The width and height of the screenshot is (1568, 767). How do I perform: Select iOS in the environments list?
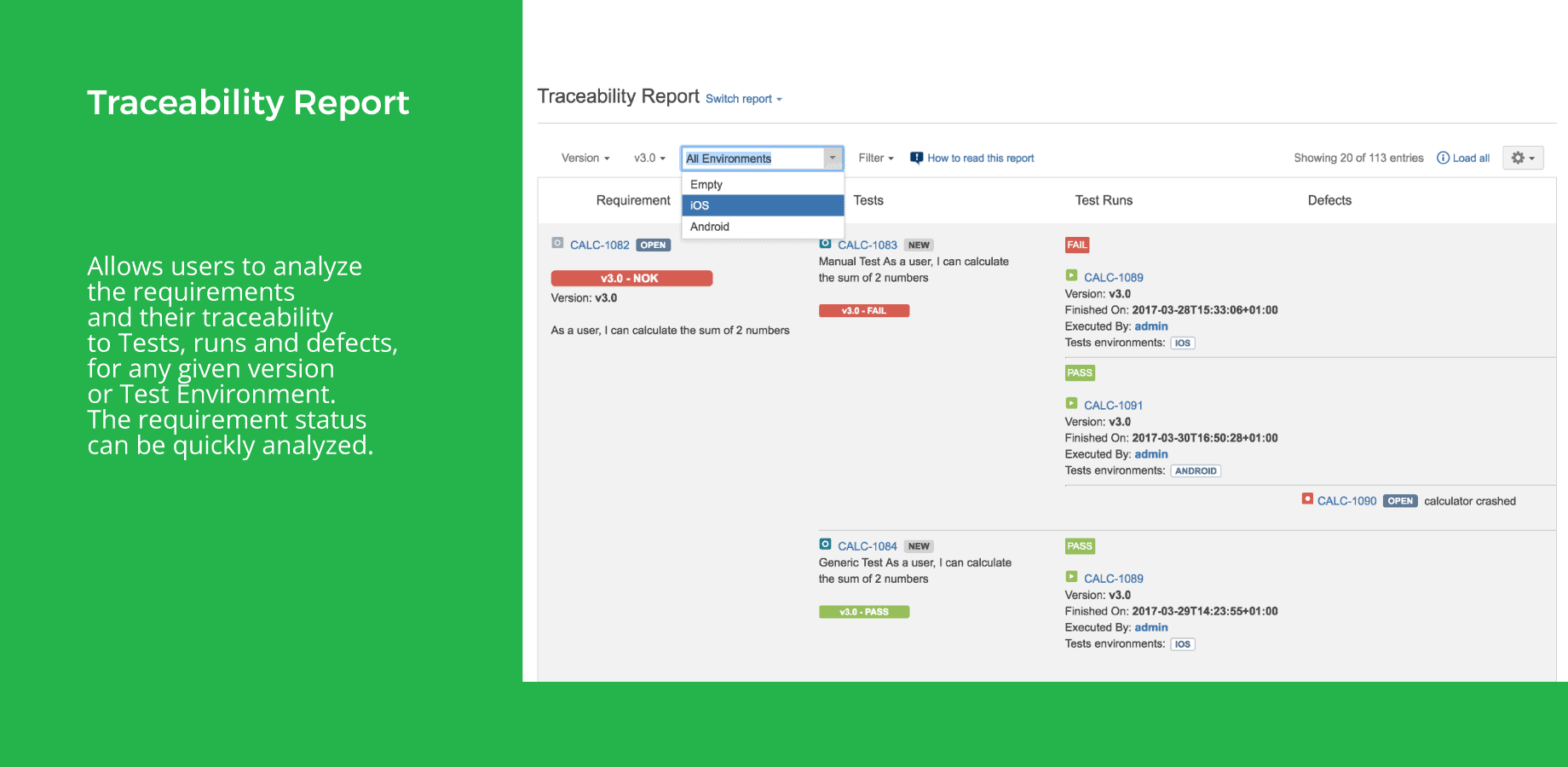[x=763, y=205]
